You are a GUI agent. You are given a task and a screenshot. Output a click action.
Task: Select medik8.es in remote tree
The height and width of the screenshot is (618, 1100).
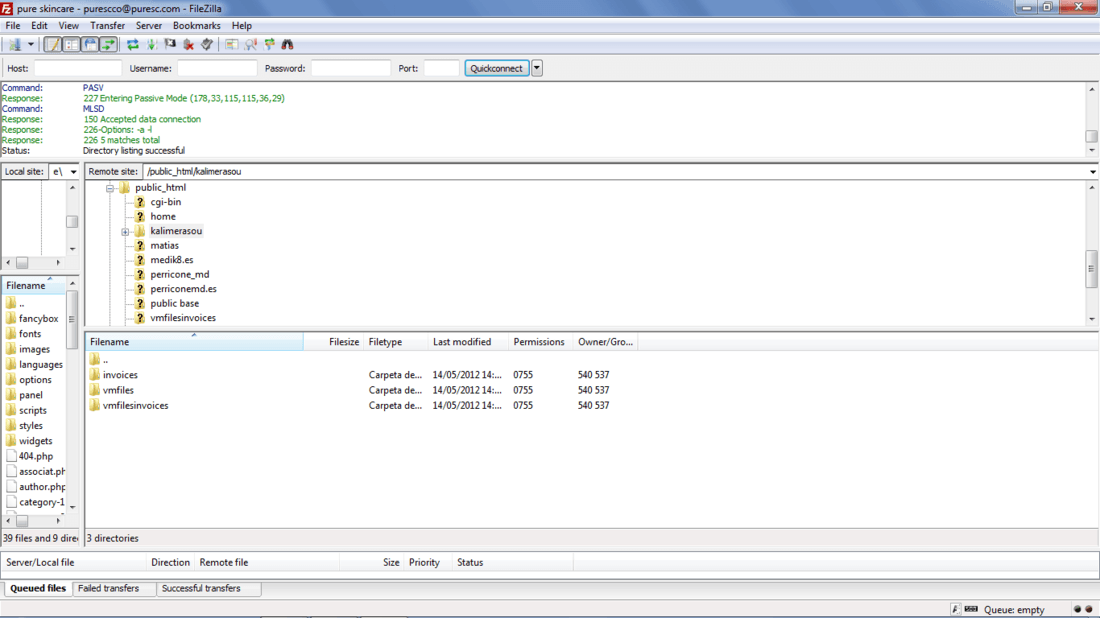pos(172,260)
